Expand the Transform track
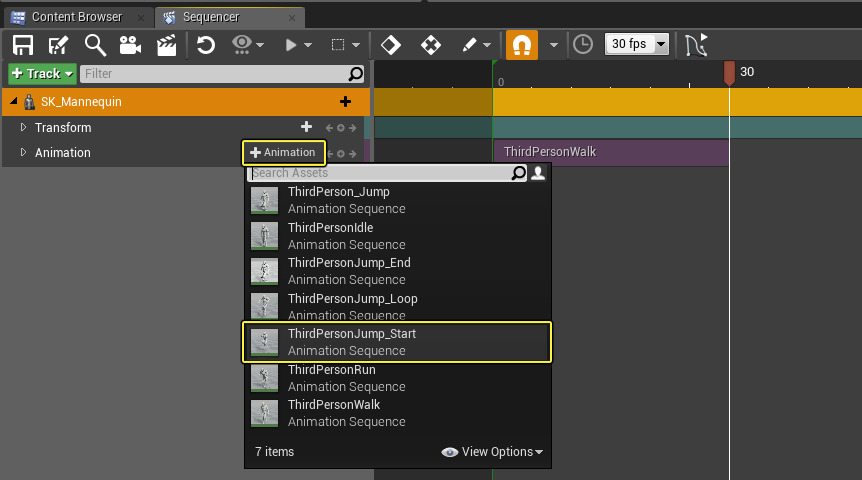This screenshot has width=862, height=480. coord(24,127)
